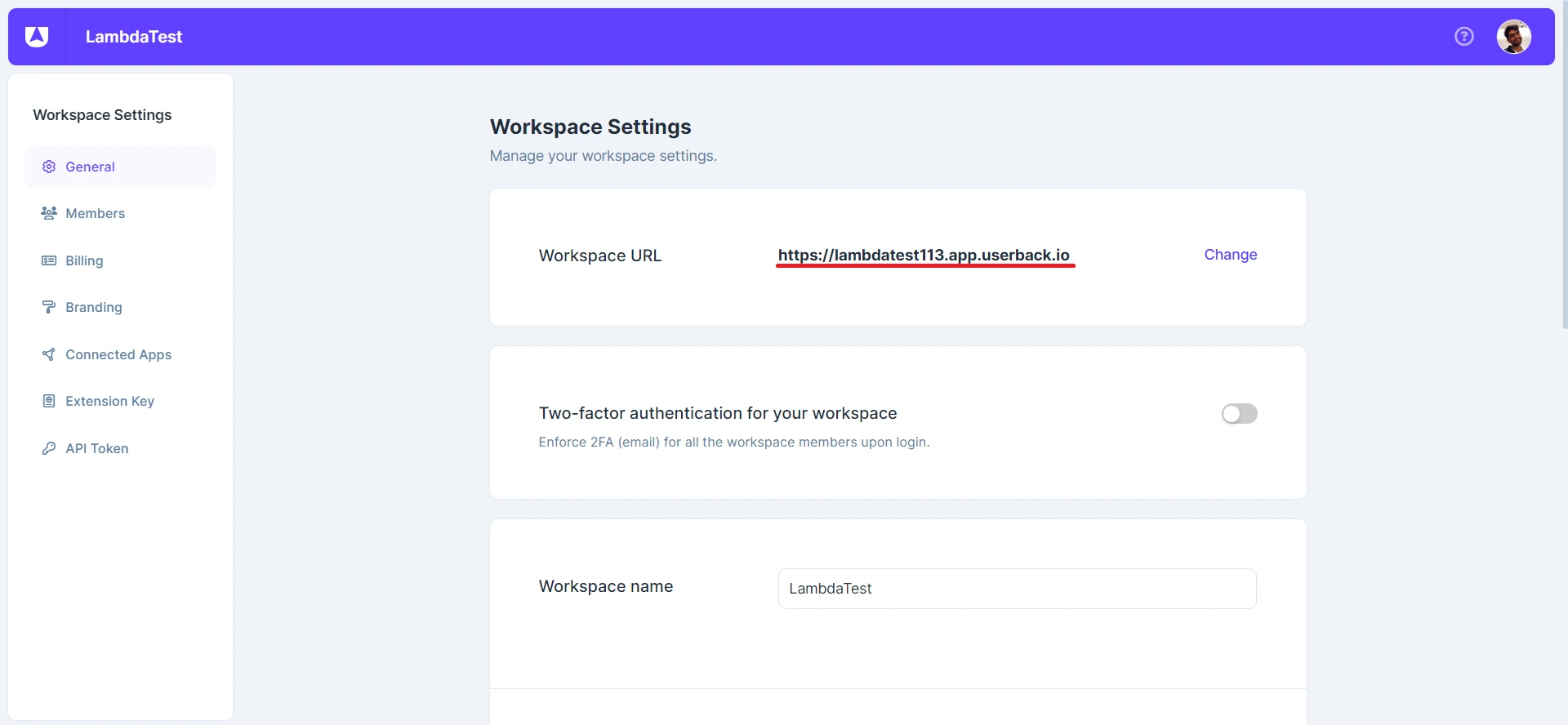Screen dimensions: 1568x725
Task: Click the Extension Key icon
Action: point(49,401)
